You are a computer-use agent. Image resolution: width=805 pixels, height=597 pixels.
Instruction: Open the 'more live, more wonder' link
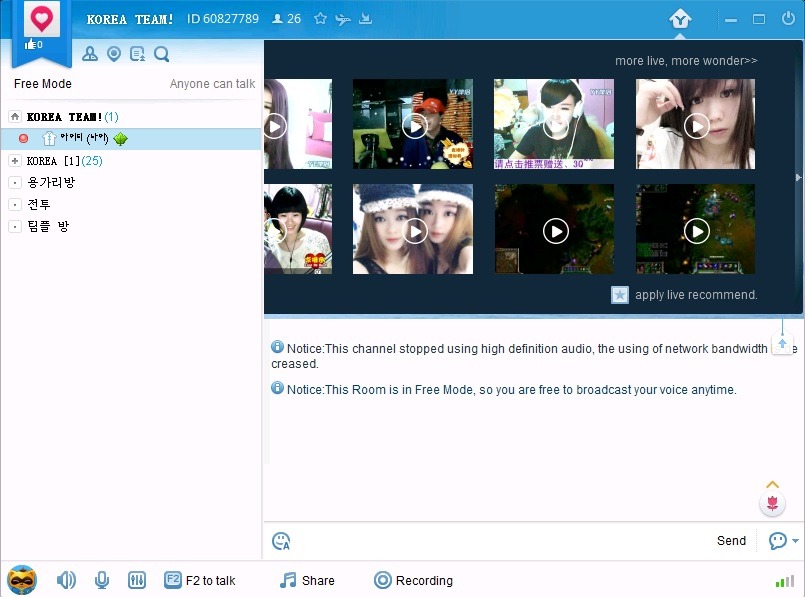tap(686, 61)
